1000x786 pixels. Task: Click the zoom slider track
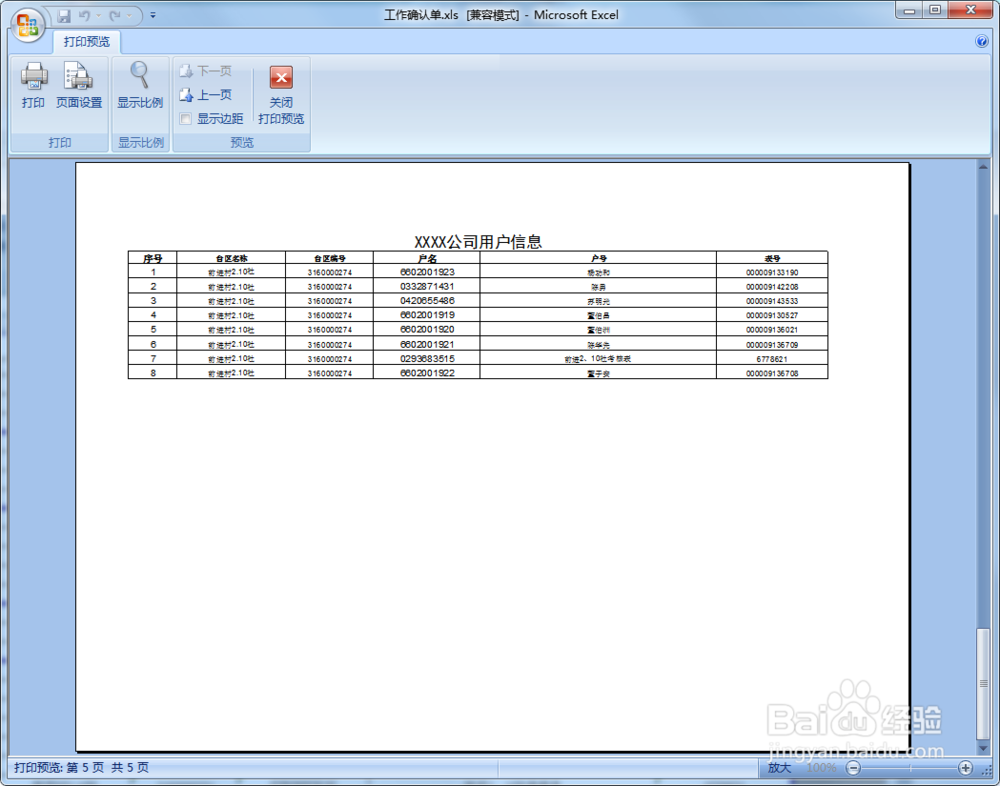coord(909,768)
